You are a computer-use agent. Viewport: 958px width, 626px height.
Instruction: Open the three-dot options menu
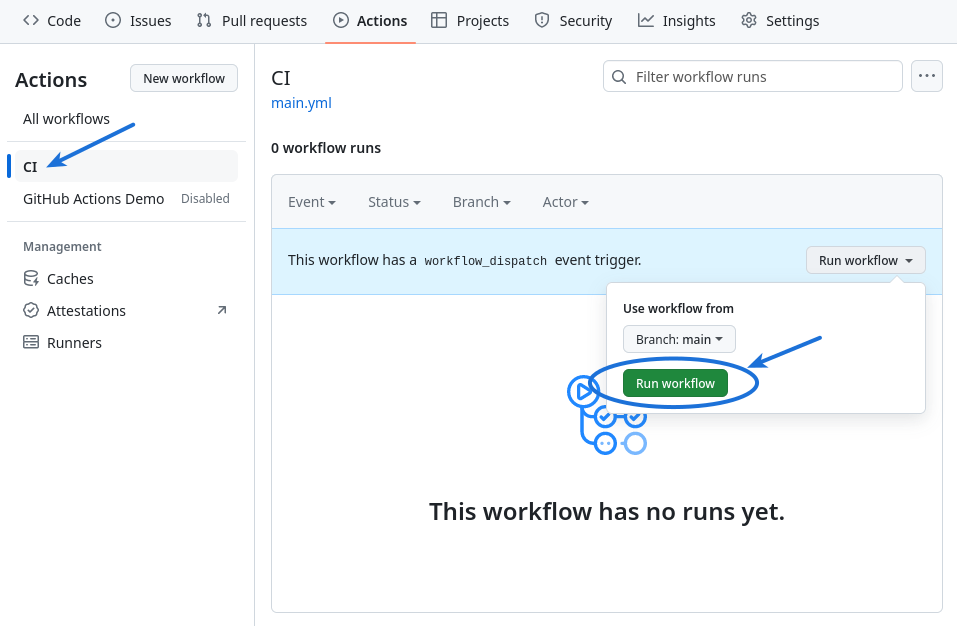[927, 76]
